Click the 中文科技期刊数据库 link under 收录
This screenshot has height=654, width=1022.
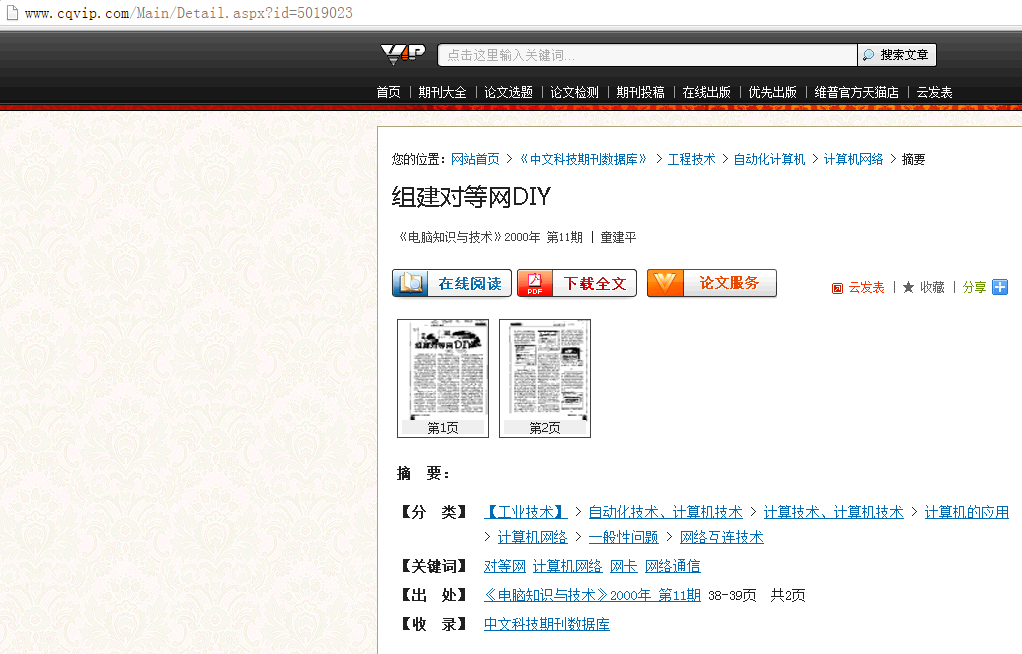coord(546,622)
